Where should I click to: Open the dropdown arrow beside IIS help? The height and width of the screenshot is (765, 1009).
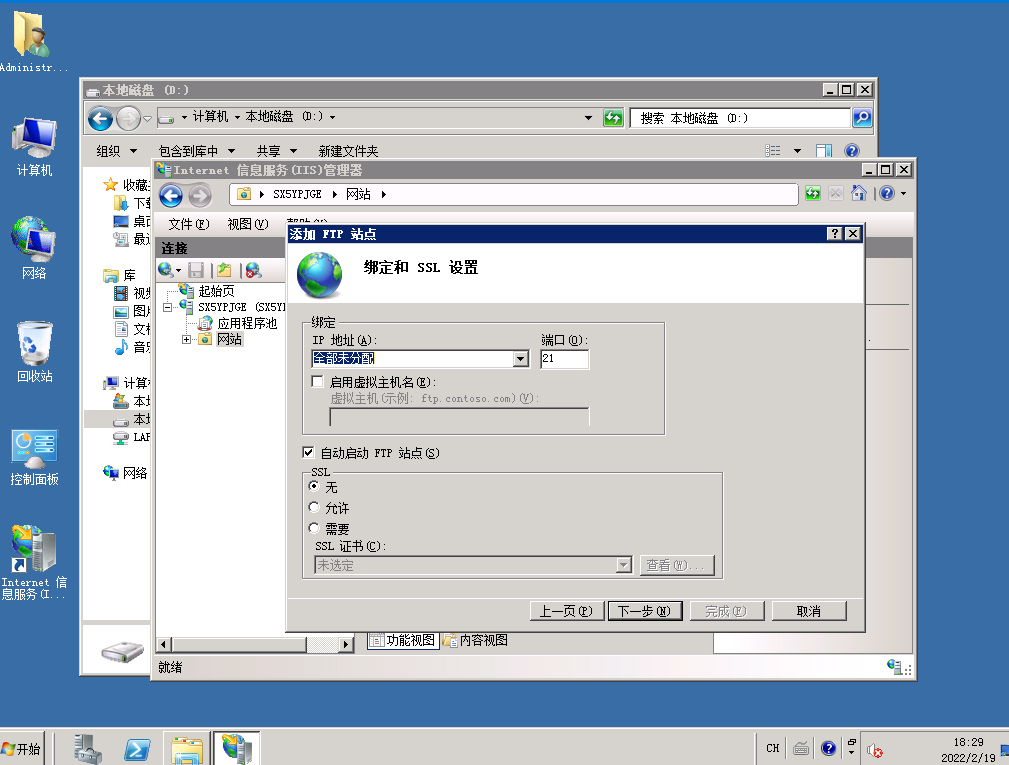903,193
